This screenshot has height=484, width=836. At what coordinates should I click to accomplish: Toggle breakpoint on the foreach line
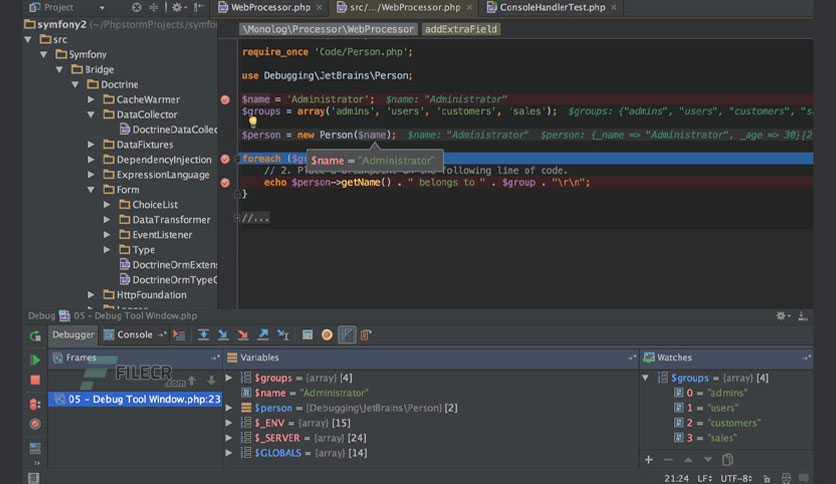click(225, 159)
